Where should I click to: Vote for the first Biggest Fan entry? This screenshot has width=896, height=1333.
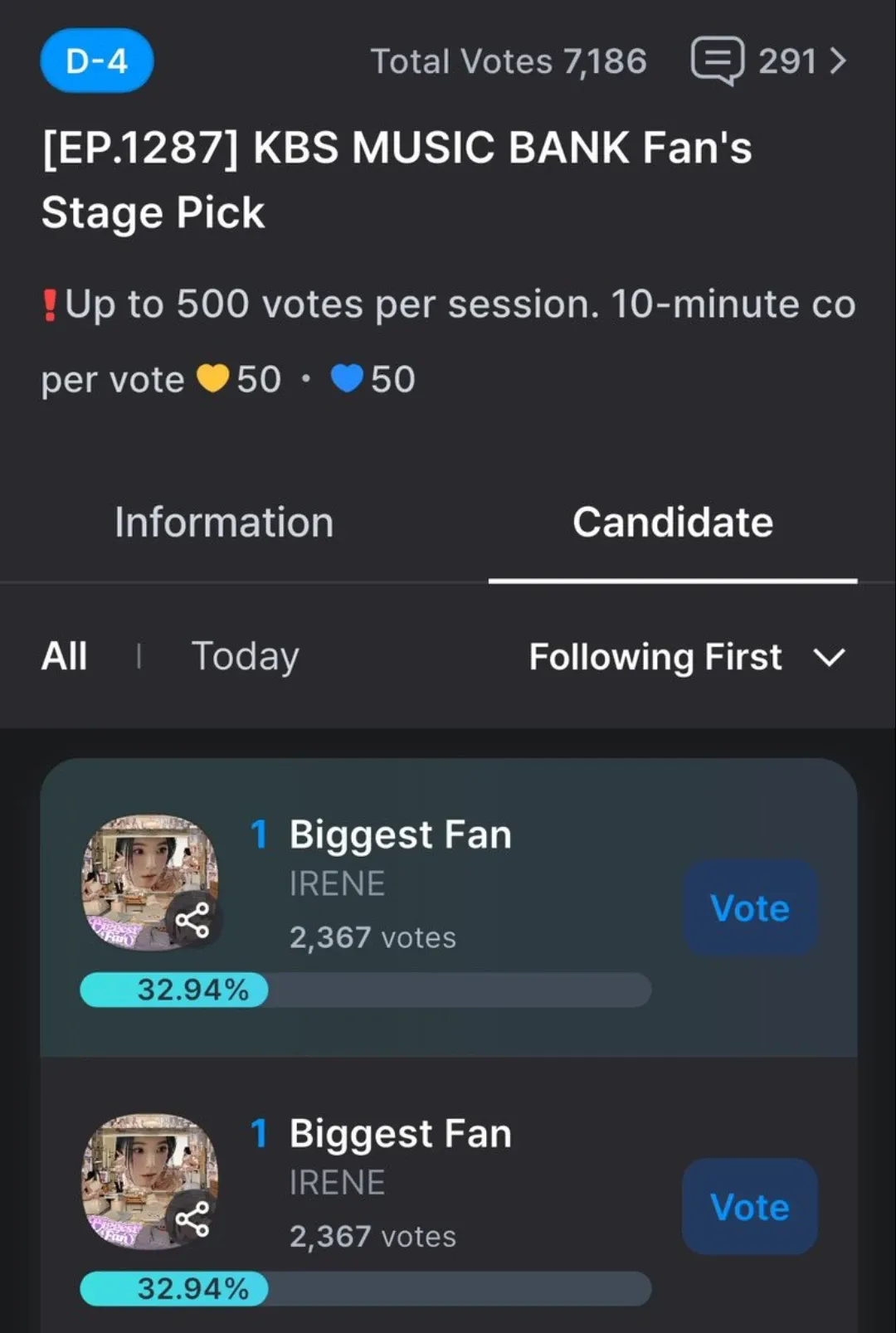click(750, 907)
